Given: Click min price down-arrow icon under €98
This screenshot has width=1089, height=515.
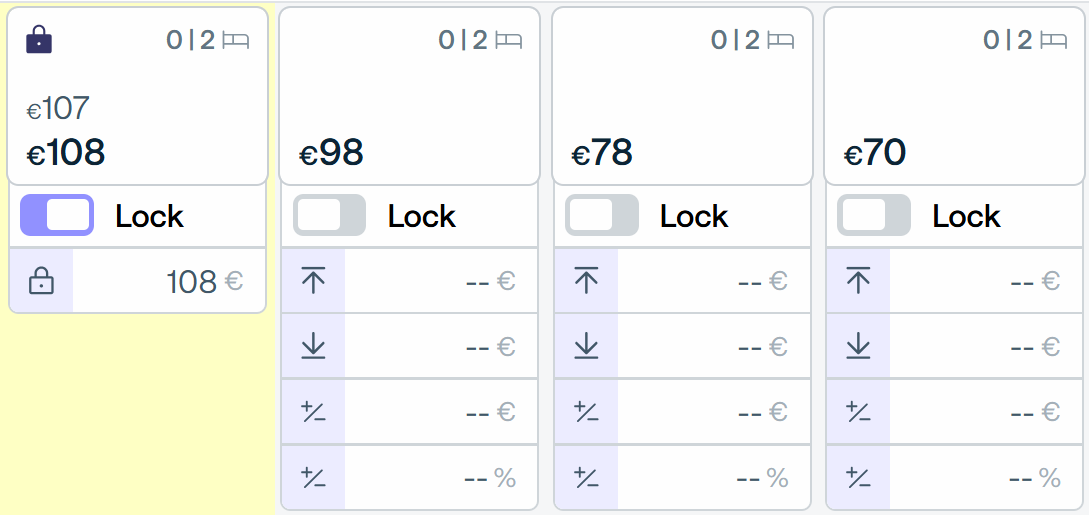Looking at the screenshot, I should tap(314, 346).
